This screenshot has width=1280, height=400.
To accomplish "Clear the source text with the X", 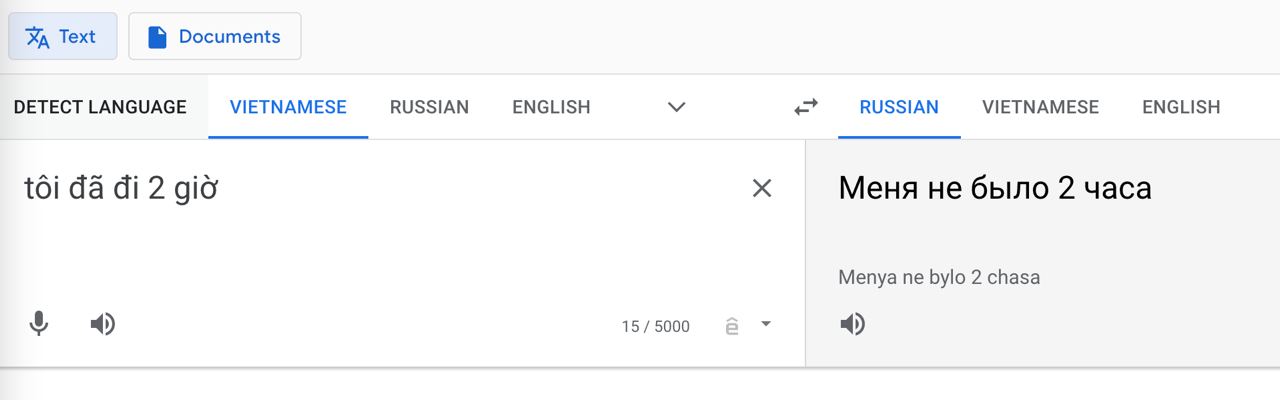I will [x=762, y=188].
